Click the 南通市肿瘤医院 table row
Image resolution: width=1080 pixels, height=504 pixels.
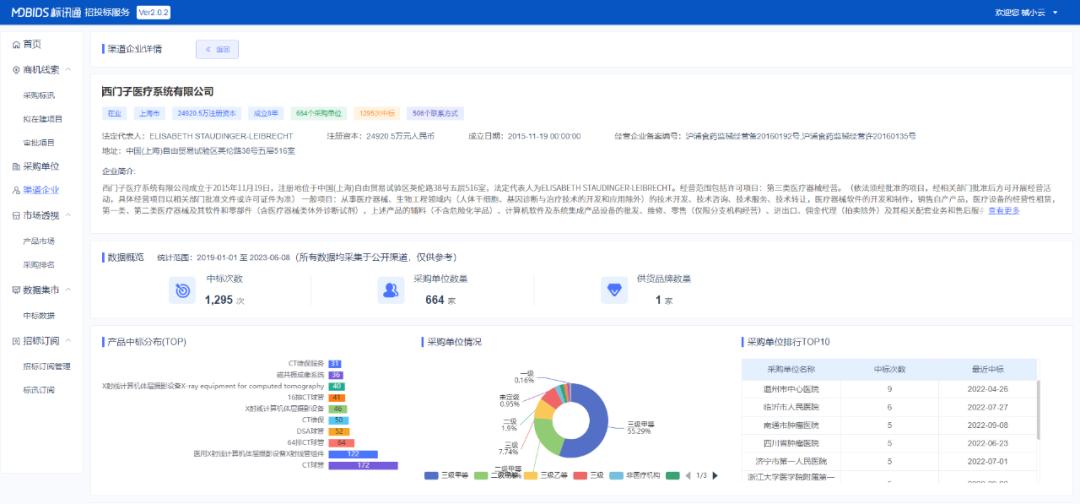click(x=889, y=426)
